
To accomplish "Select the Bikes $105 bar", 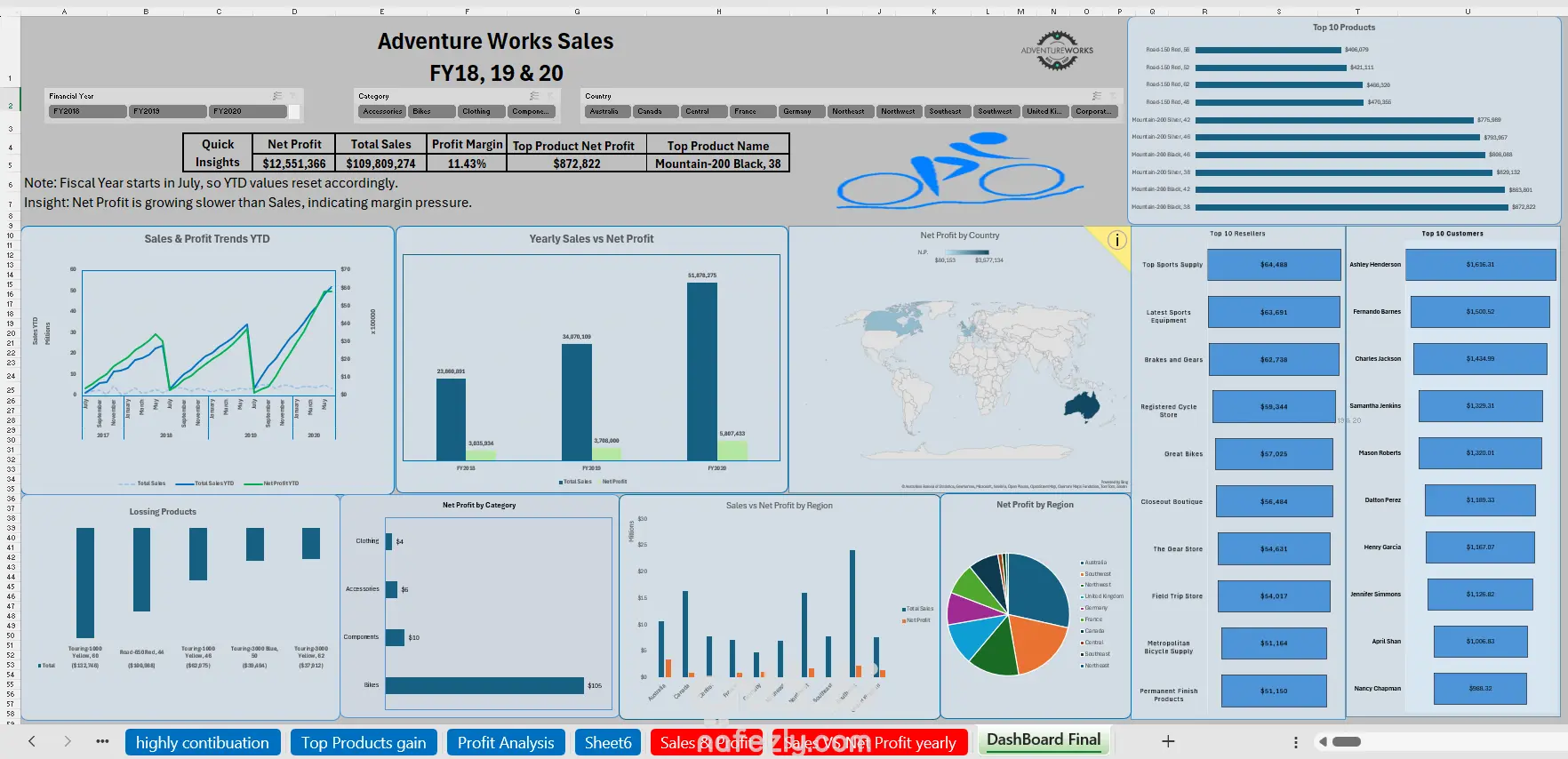I will (x=484, y=685).
